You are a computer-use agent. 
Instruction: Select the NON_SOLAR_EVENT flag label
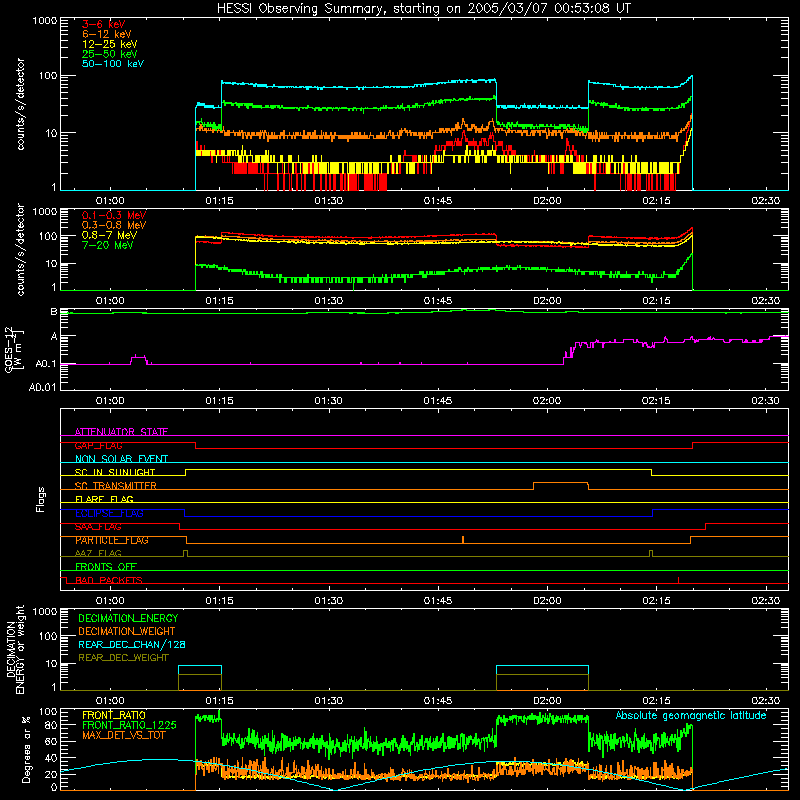pyautogui.click(x=121, y=459)
